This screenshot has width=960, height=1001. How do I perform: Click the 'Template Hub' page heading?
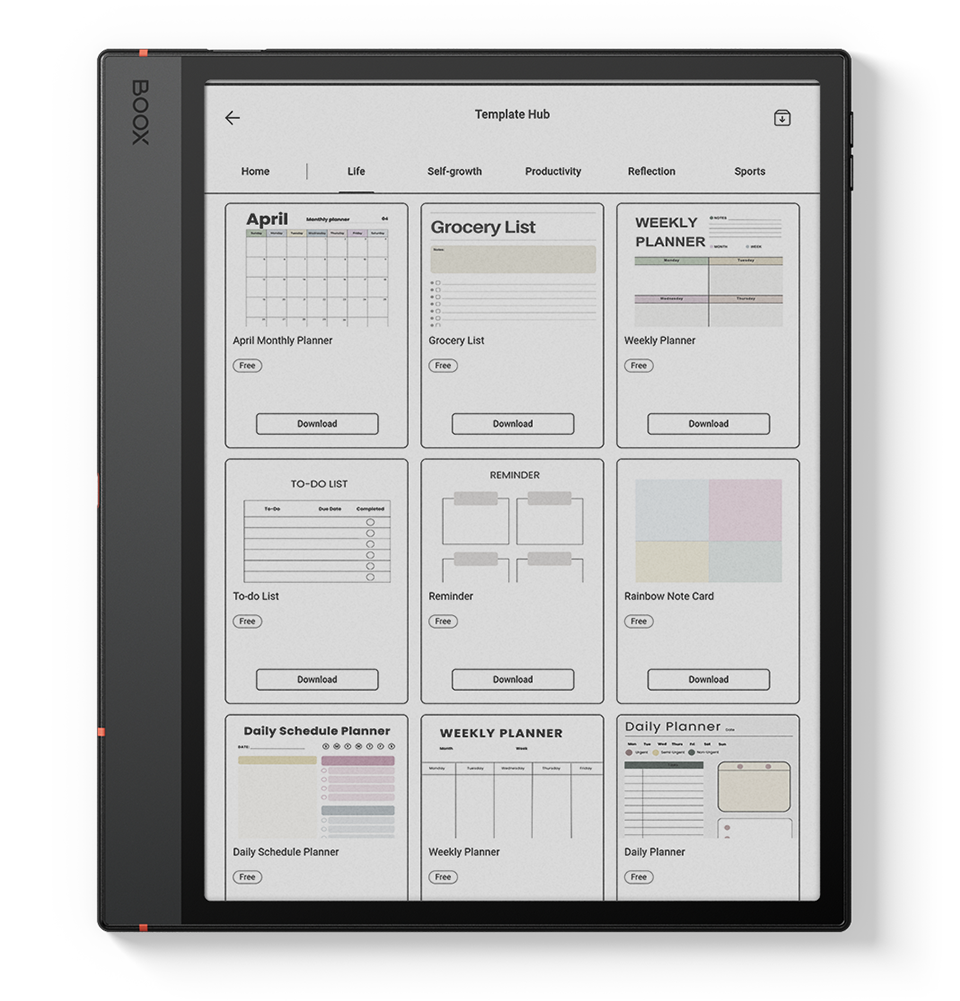coord(512,115)
